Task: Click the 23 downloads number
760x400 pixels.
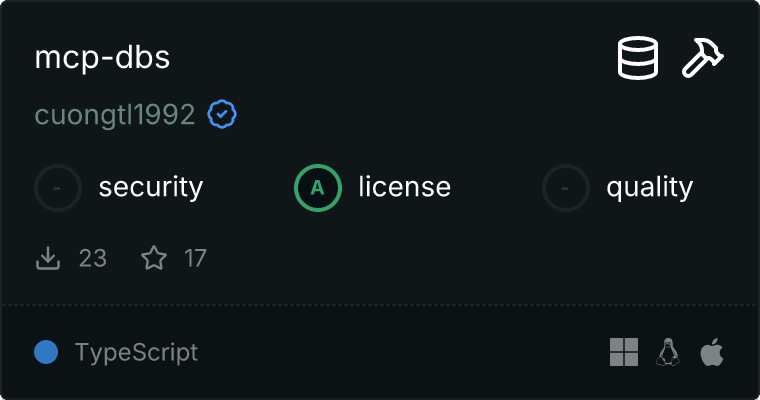Action: pyautogui.click(x=93, y=258)
